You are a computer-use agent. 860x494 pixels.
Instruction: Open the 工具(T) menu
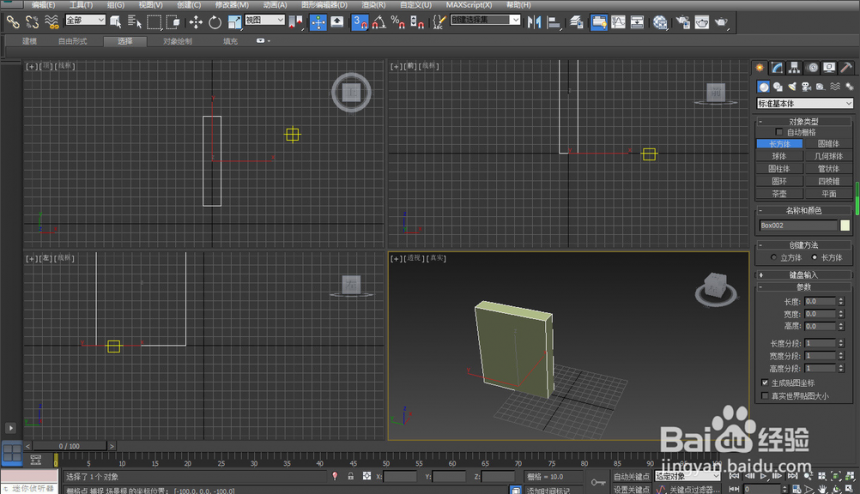pos(81,5)
